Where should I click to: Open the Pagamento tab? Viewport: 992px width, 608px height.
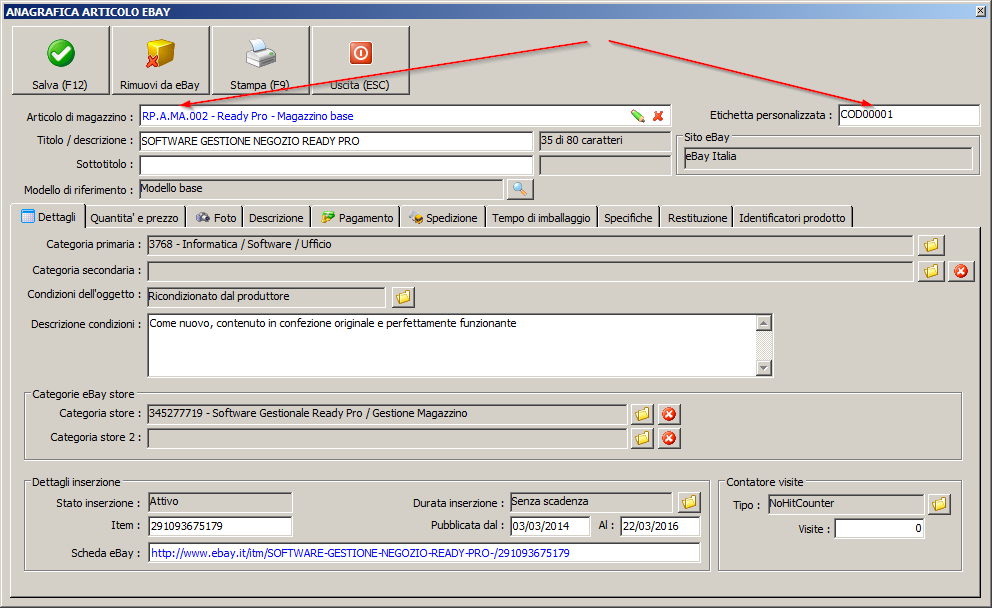(357, 218)
